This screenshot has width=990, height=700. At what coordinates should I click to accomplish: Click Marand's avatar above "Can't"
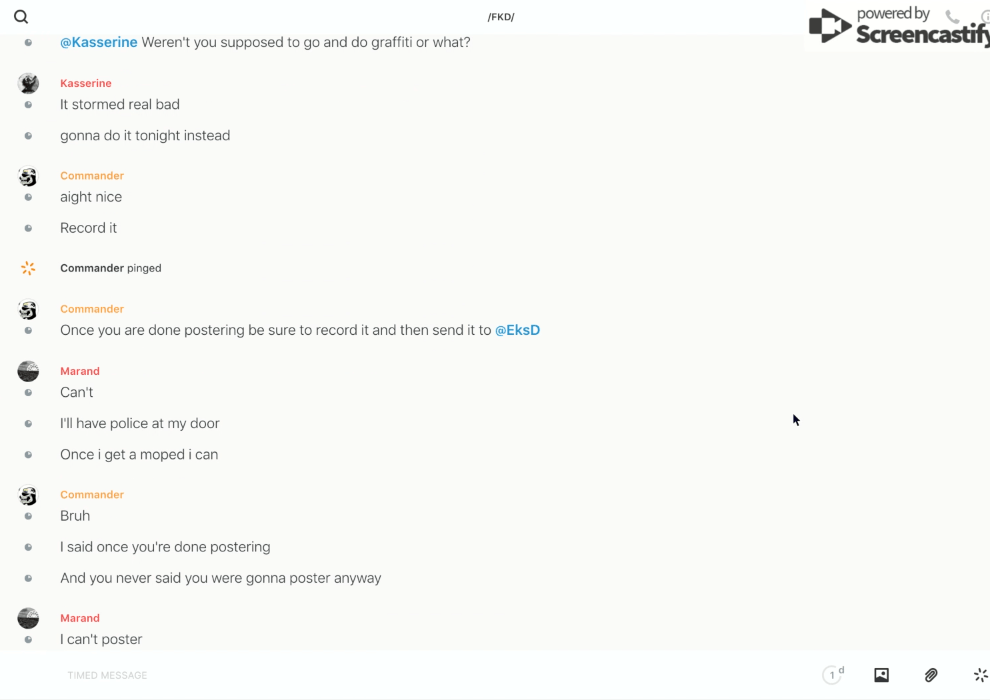click(28, 371)
